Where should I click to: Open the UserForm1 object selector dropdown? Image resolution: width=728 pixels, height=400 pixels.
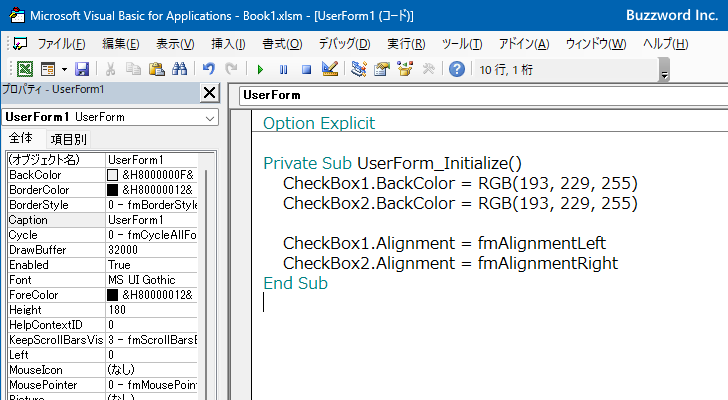[x=210, y=118]
